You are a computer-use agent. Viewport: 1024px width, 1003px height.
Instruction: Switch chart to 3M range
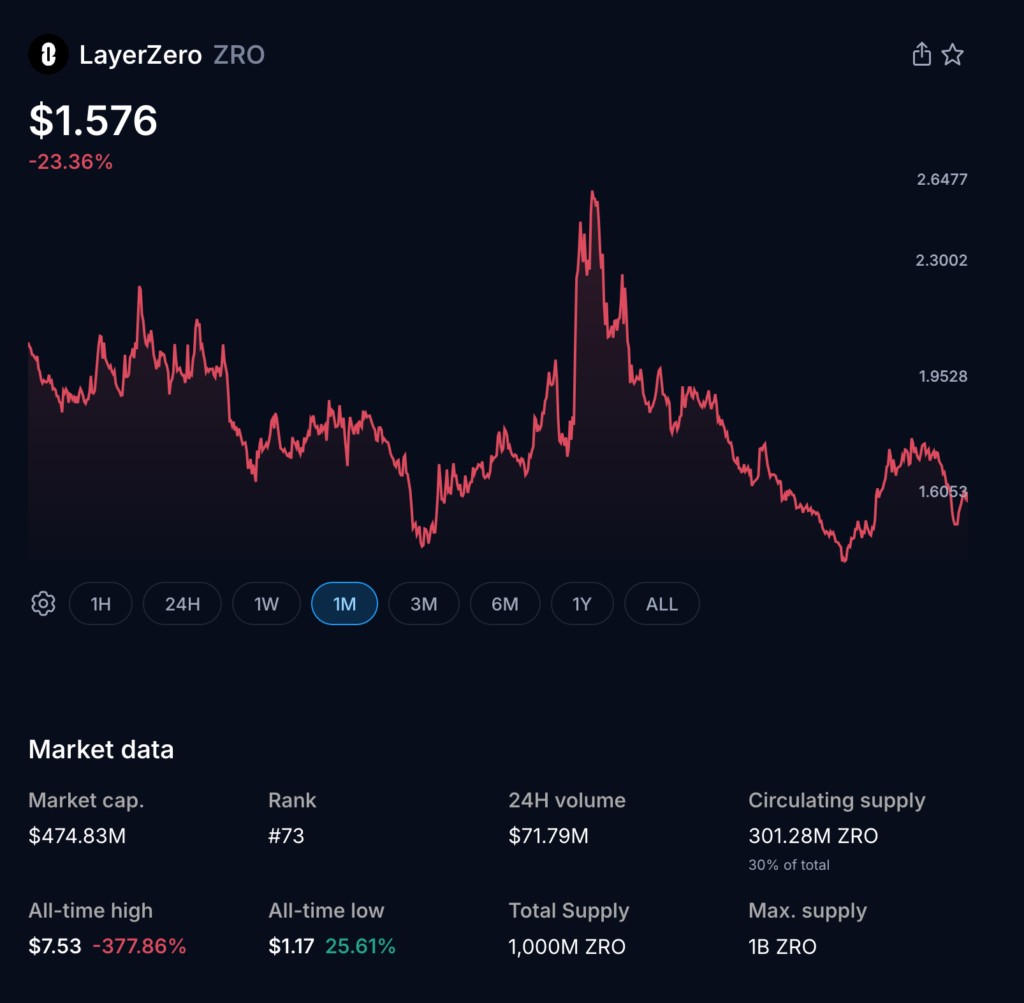(424, 603)
